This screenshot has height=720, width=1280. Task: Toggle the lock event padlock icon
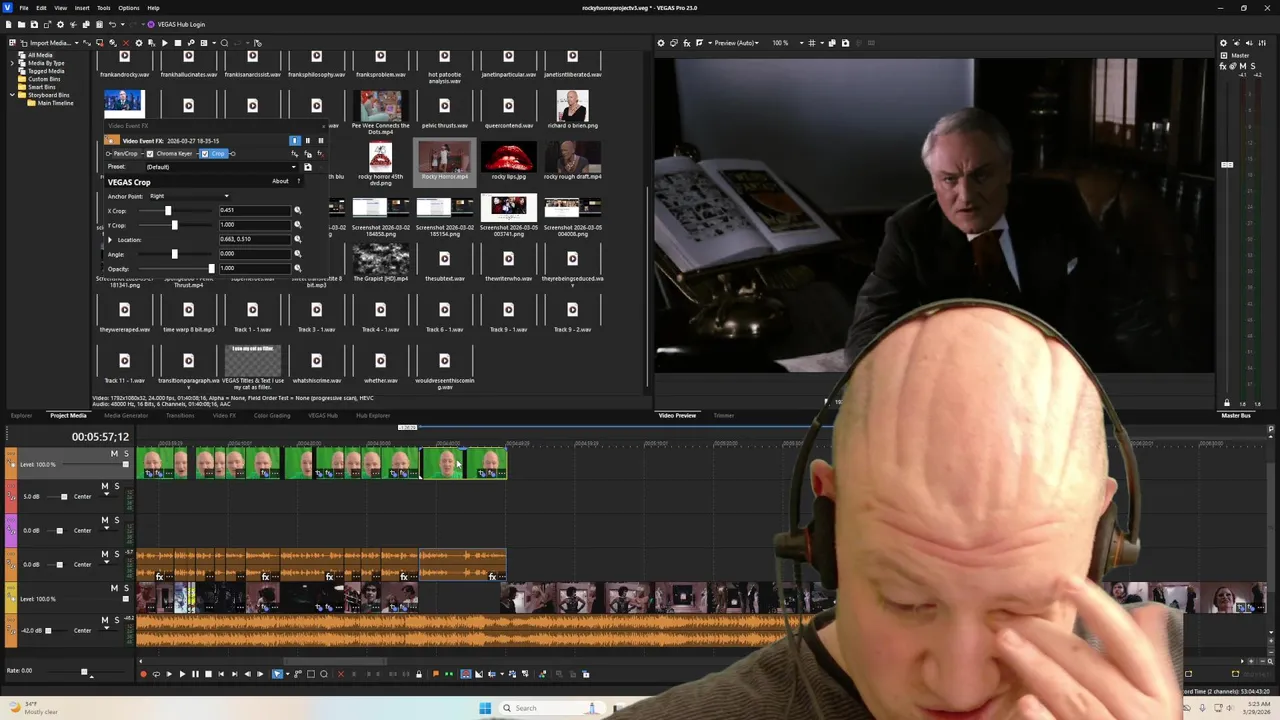click(x=419, y=674)
